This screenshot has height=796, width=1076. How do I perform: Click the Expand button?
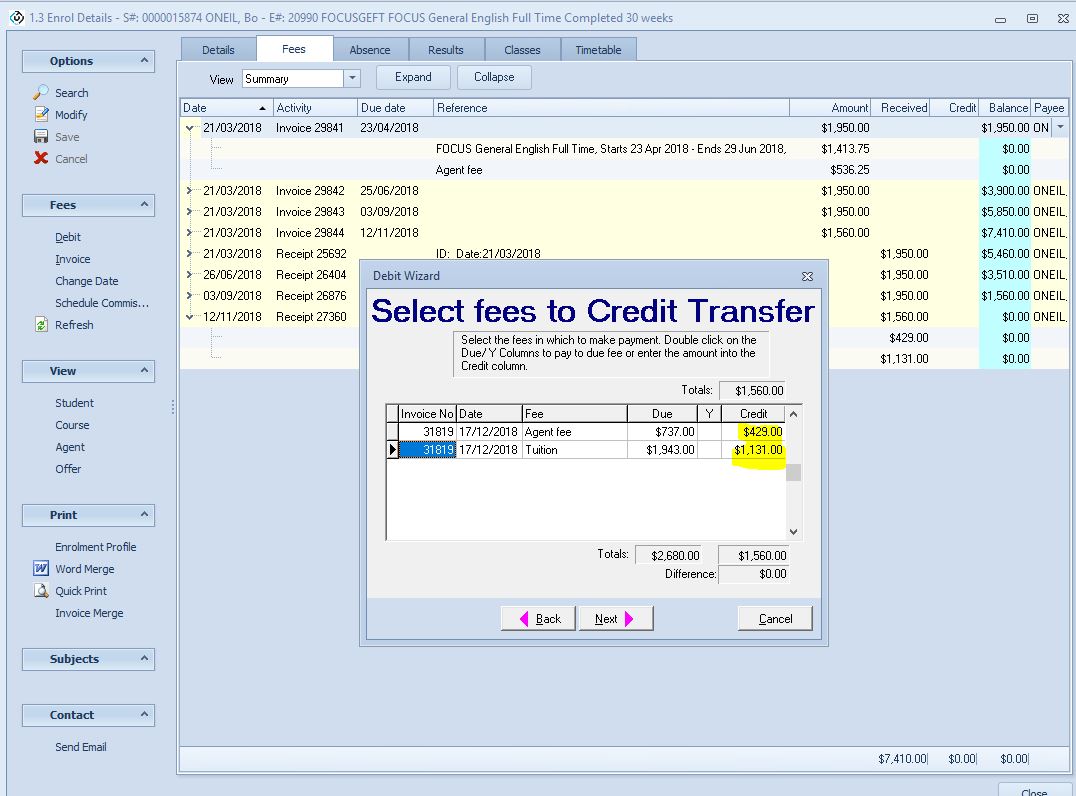413,77
